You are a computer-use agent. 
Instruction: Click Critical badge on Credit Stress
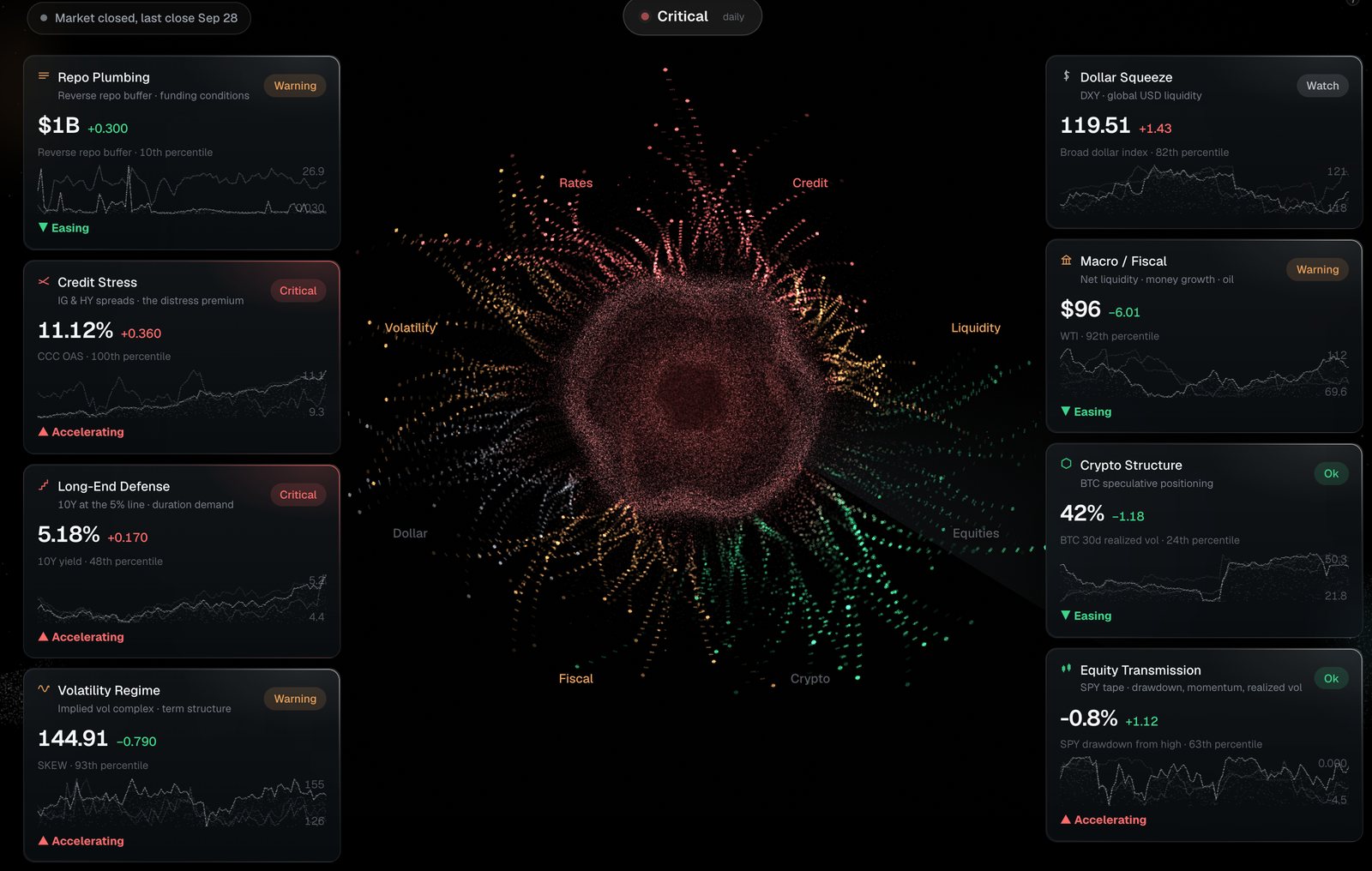[298, 291]
